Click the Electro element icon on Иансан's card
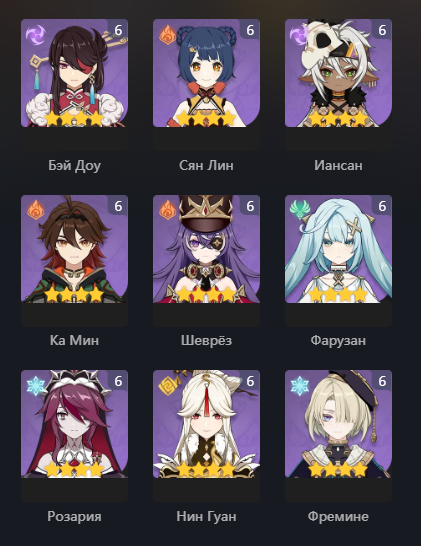Screen dimensions: 421x546 pyautogui.click(x=299, y=36)
